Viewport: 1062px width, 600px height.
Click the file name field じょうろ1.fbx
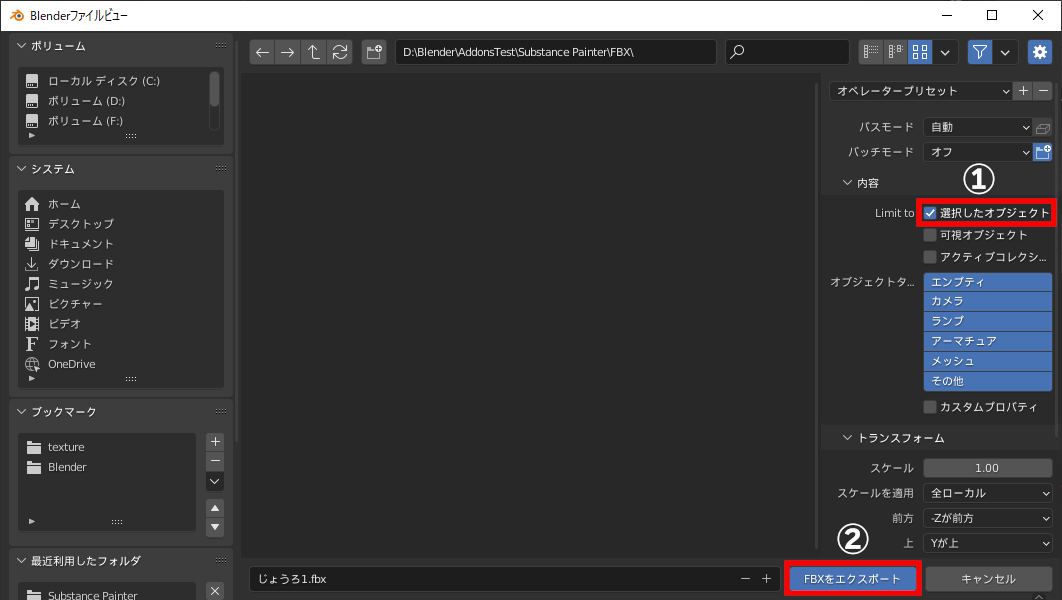click(x=494, y=579)
